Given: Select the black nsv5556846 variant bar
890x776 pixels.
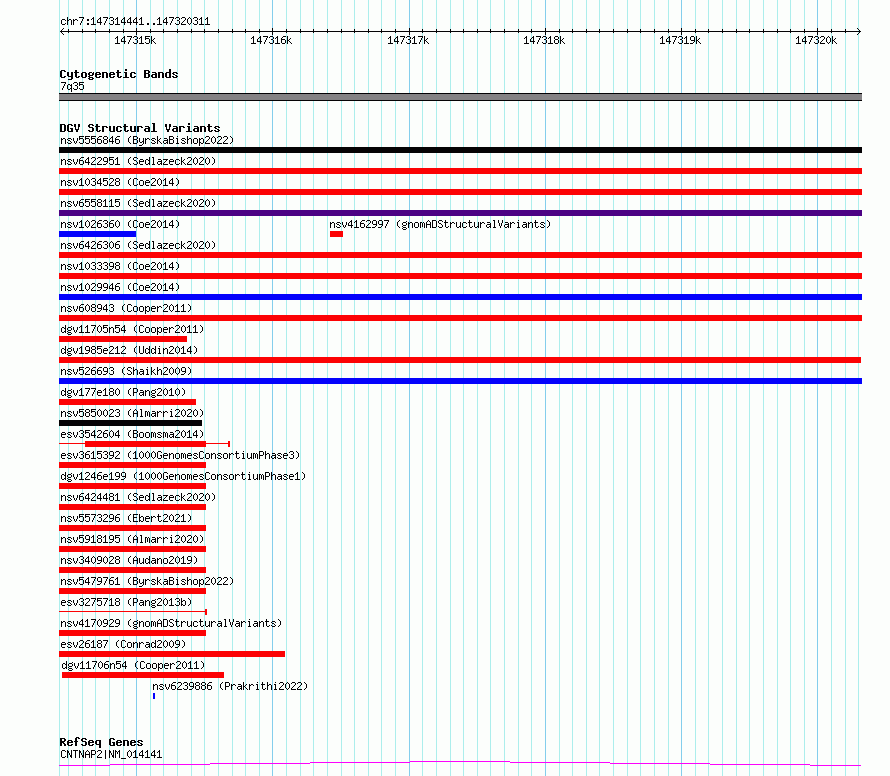Looking at the screenshot, I should coord(460,150).
